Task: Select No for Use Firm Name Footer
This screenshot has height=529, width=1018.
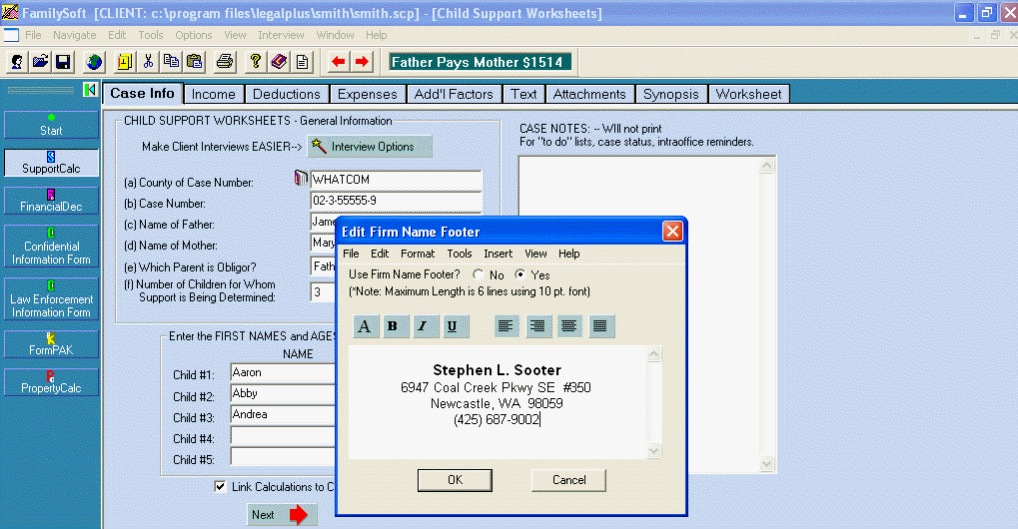Action: (x=478, y=275)
